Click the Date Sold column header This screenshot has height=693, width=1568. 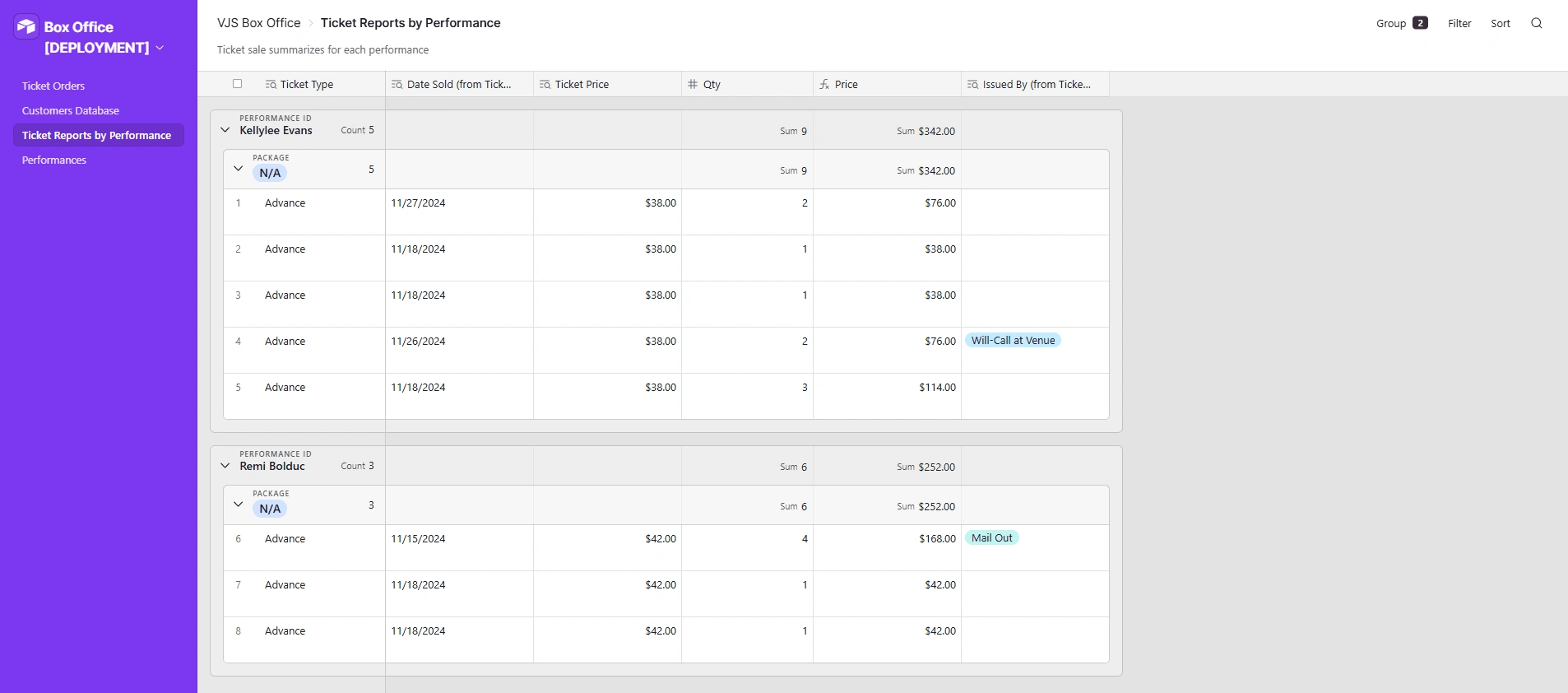[x=459, y=84]
